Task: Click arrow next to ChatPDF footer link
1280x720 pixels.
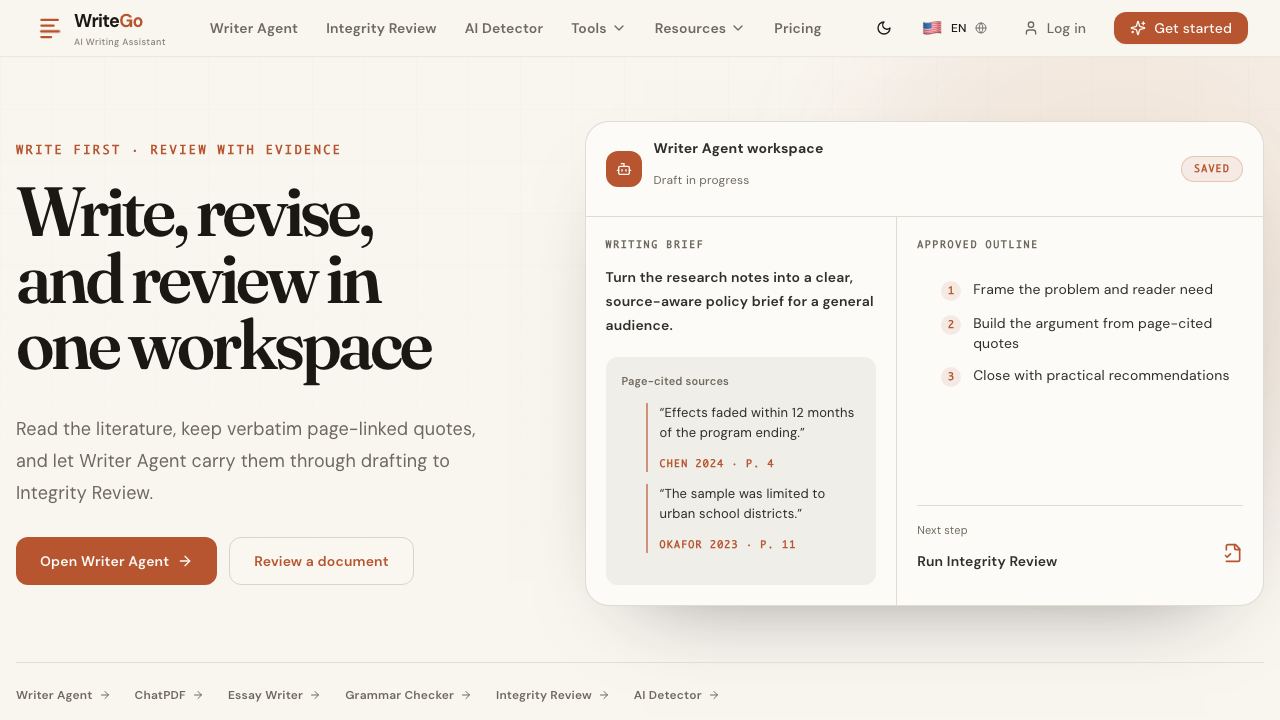Action: (198, 695)
